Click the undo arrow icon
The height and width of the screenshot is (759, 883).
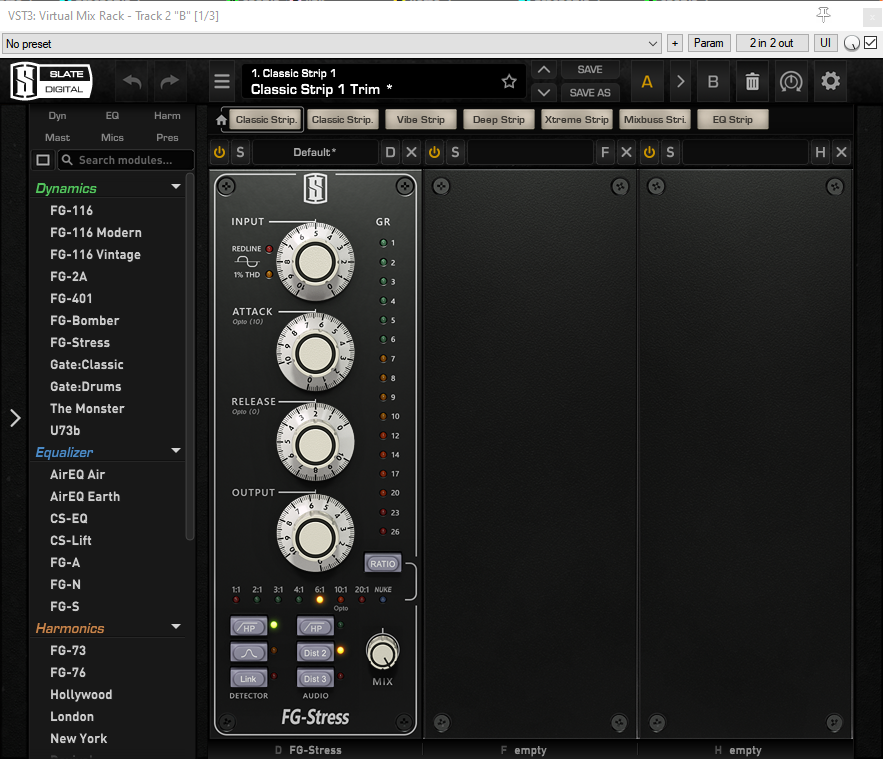(x=131, y=82)
